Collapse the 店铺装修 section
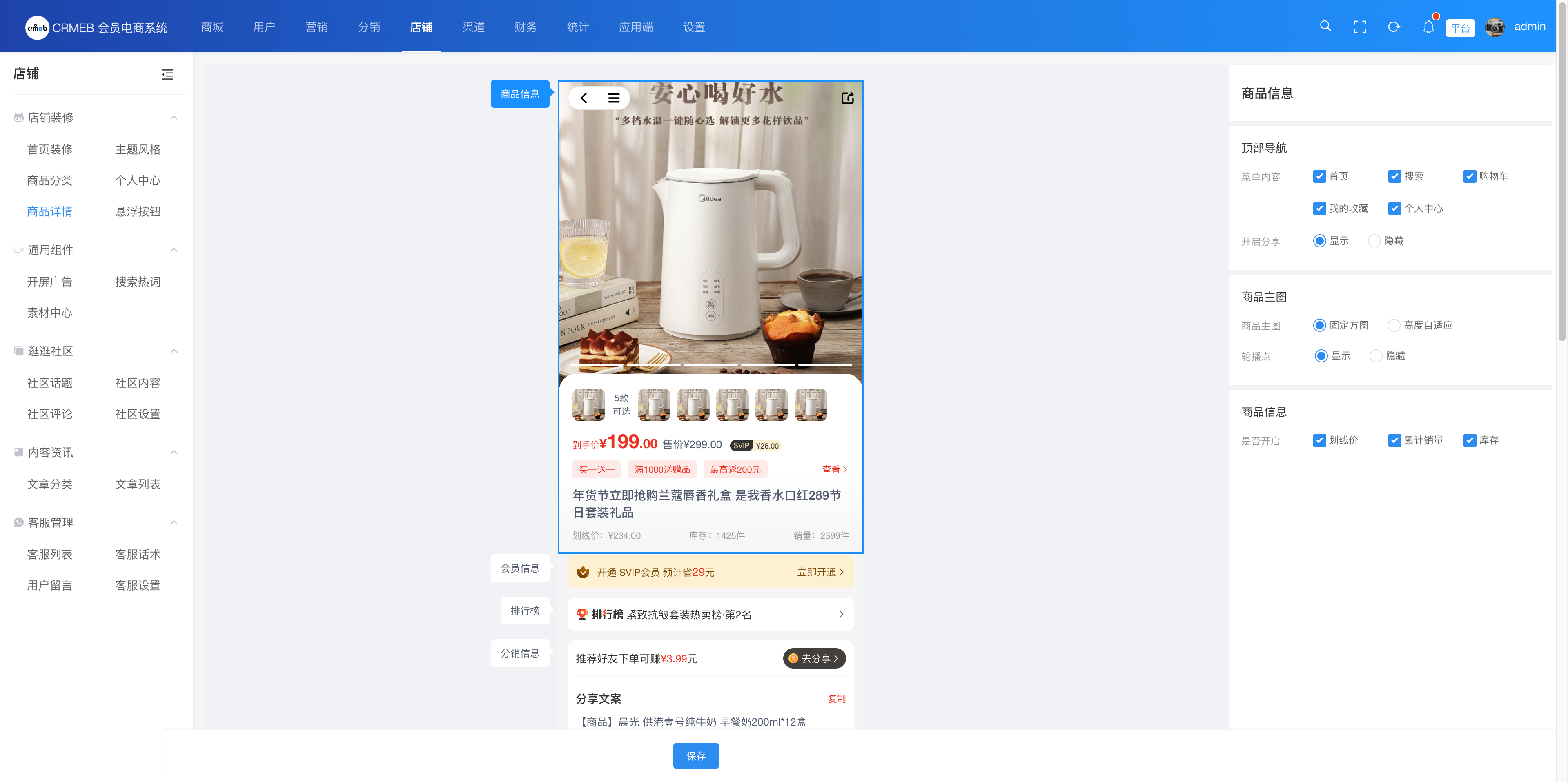Screen dimensions: 1568x782 click(174, 118)
